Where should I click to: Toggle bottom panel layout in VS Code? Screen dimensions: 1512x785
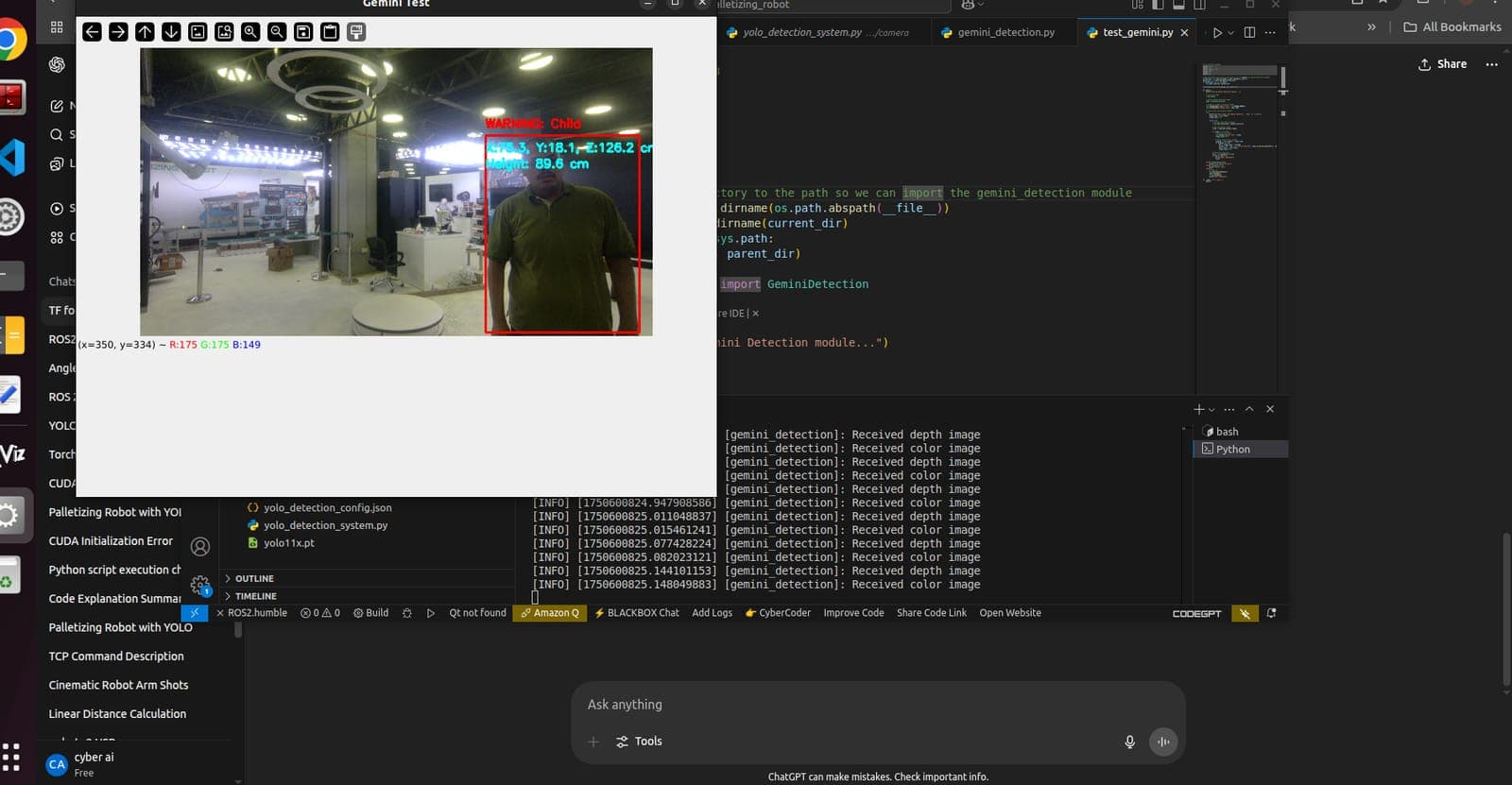pos(1178,5)
